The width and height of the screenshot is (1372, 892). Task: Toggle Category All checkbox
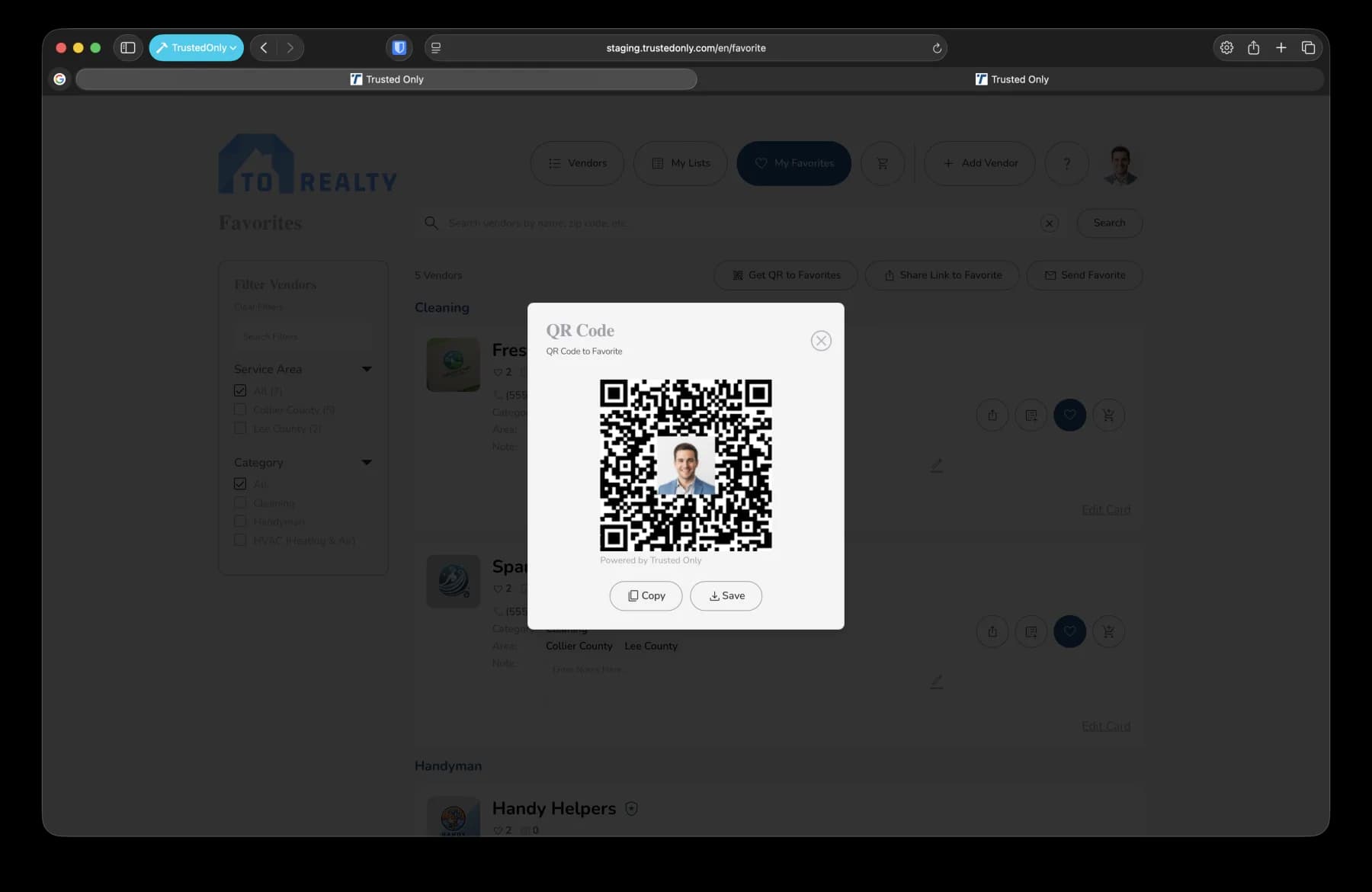pos(240,483)
